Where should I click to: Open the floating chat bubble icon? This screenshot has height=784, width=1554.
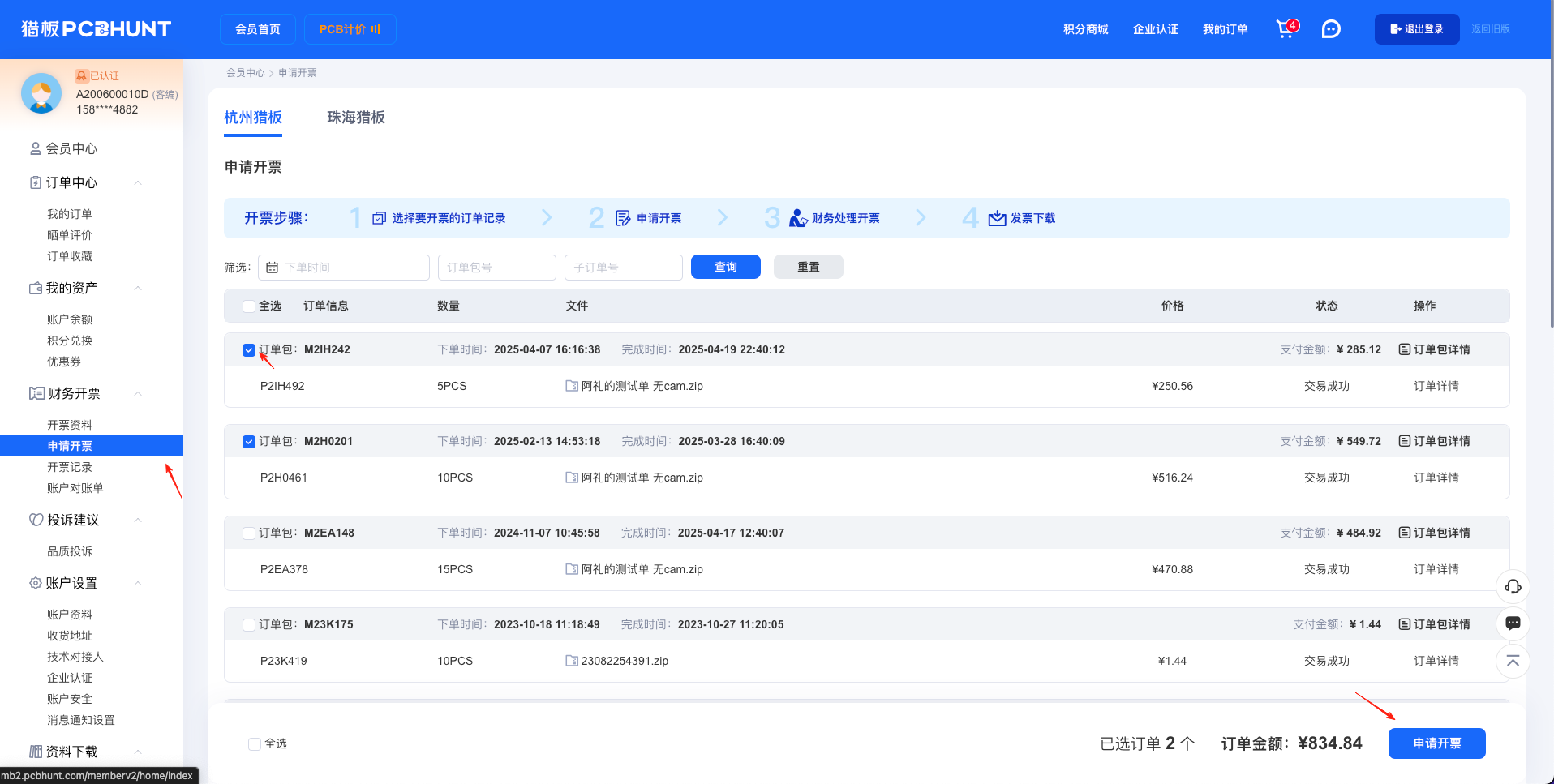pyautogui.click(x=1513, y=623)
